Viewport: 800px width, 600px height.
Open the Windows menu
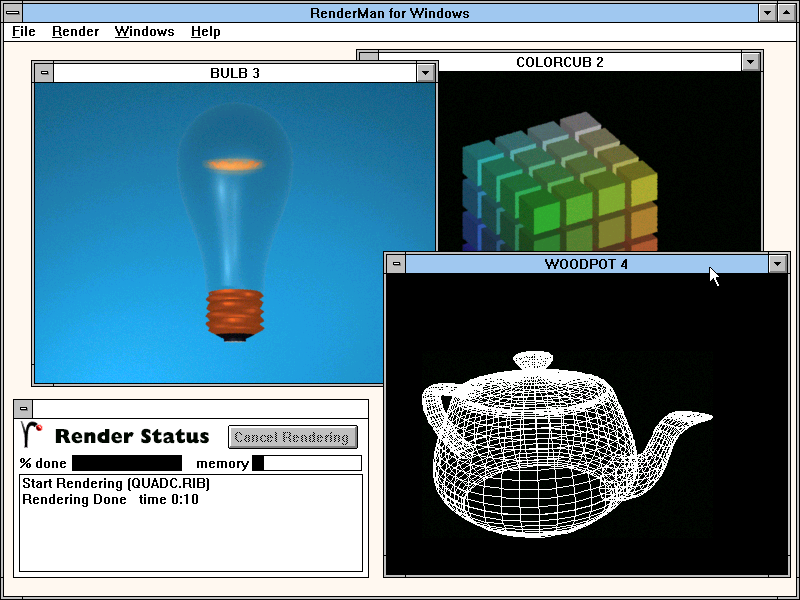(144, 32)
